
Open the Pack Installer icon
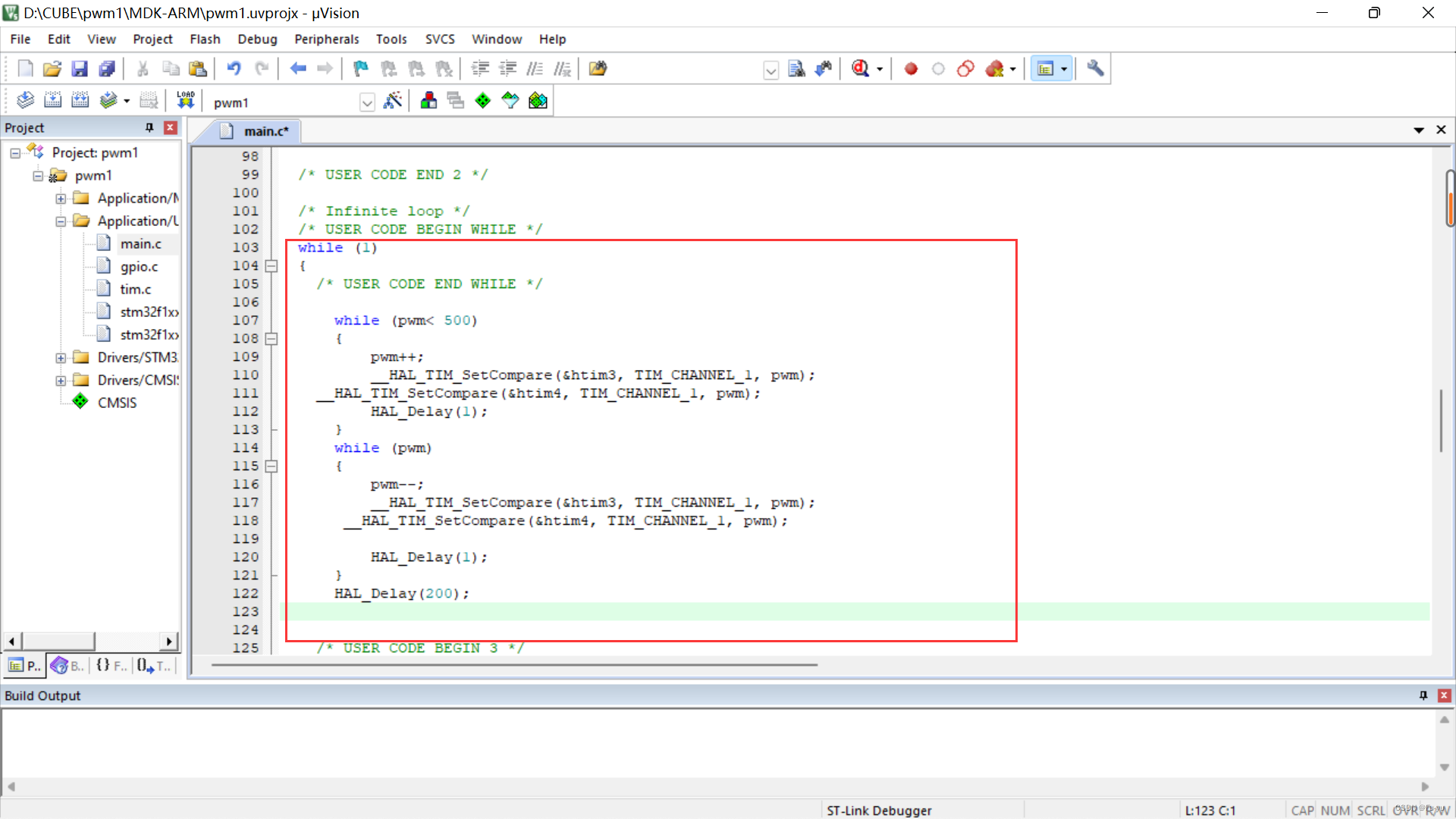[538, 101]
